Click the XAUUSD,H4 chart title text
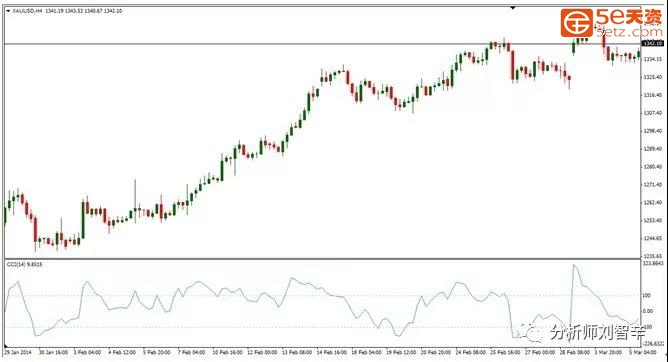 27,11
